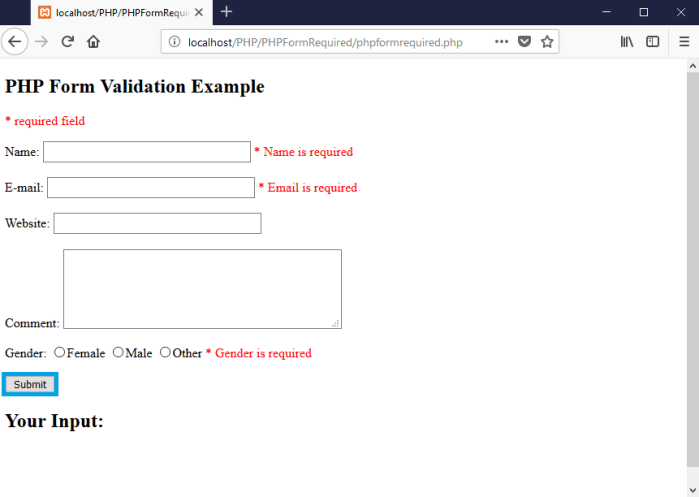Bookmark this page with the star icon
Screen dimensions: 699x497
point(547,42)
